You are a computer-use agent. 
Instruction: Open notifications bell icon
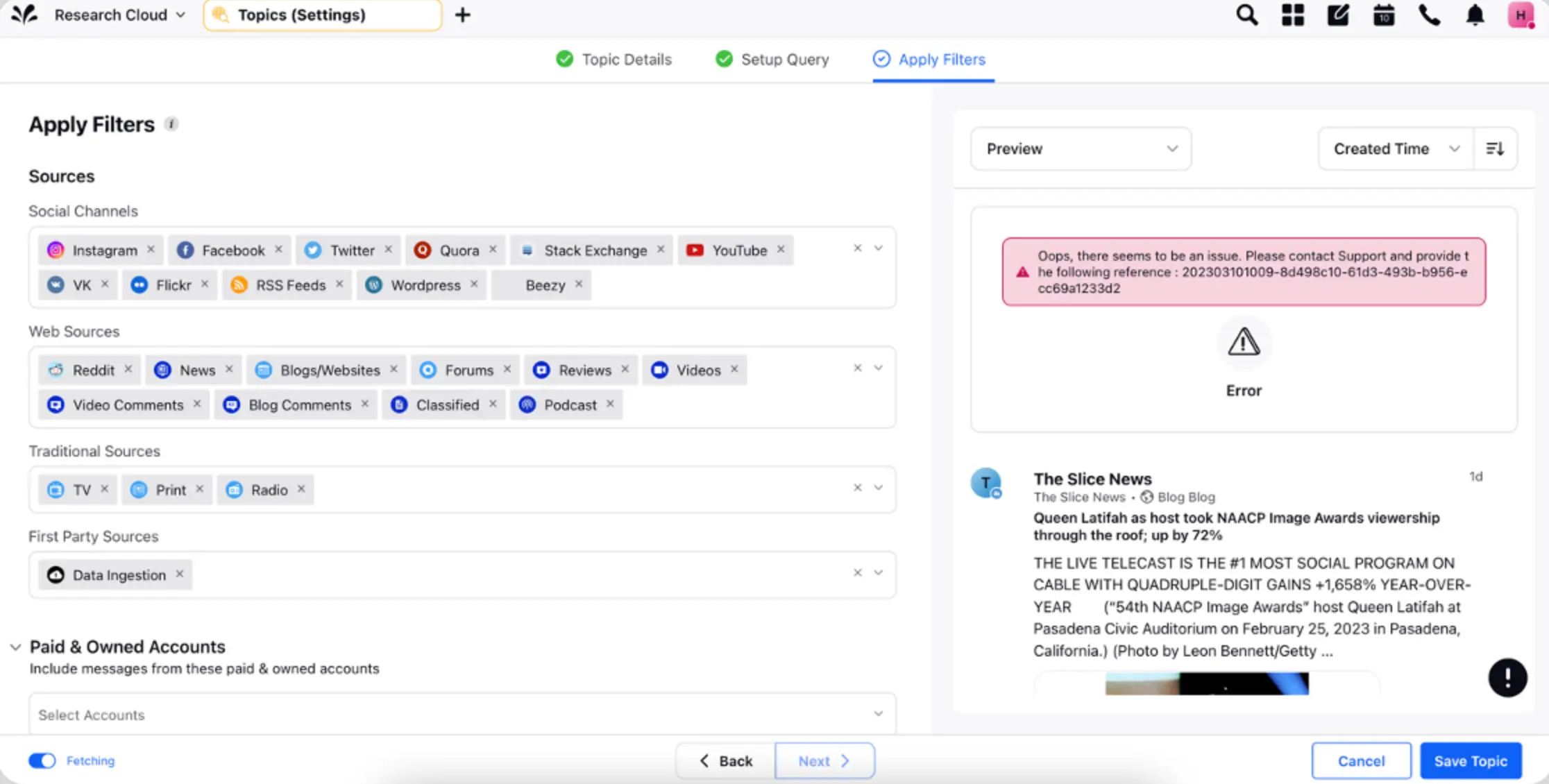(1475, 15)
